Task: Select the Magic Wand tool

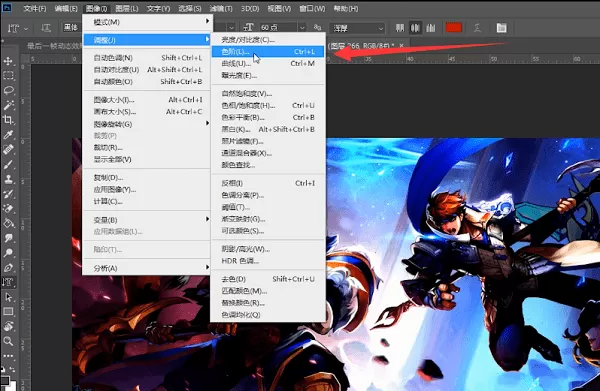Action: [x=8, y=105]
